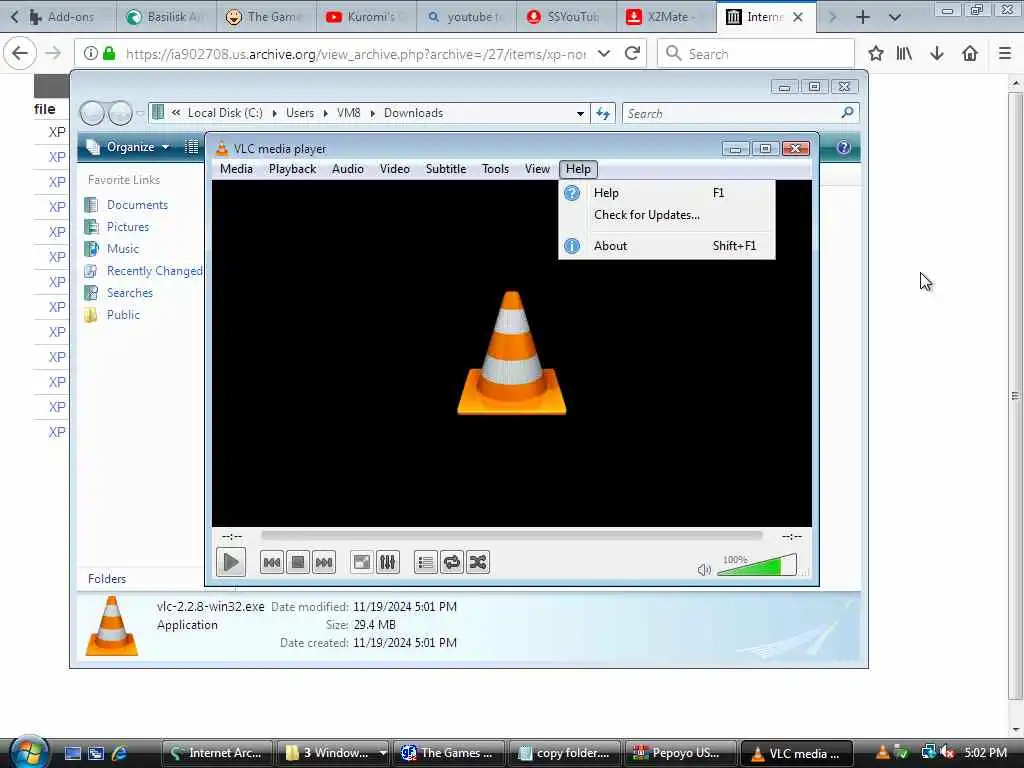This screenshot has height=768, width=1024.
Task: Click previous media button in VLC
Action: click(x=272, y=562)
